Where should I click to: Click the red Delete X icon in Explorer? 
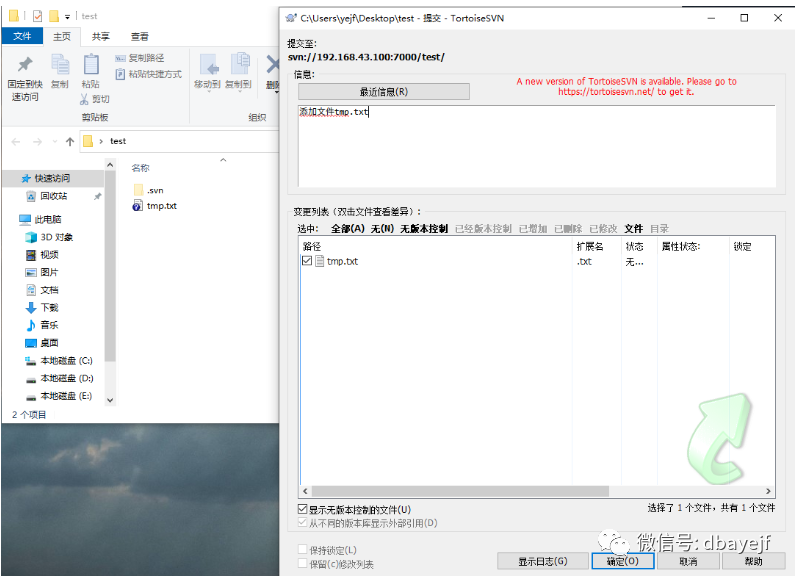pyautogui.click(x=273, y=65)
